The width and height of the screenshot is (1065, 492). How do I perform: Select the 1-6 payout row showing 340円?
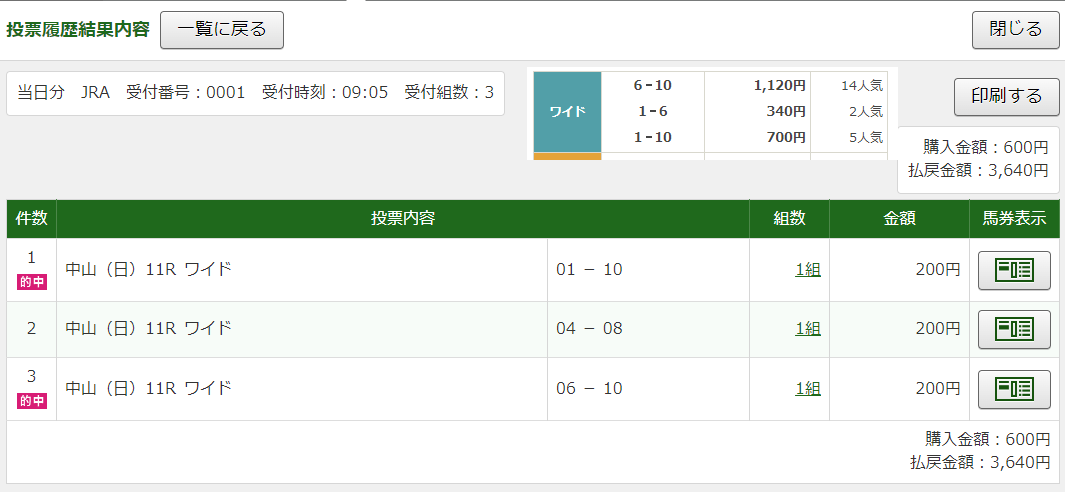coord(744,111)
